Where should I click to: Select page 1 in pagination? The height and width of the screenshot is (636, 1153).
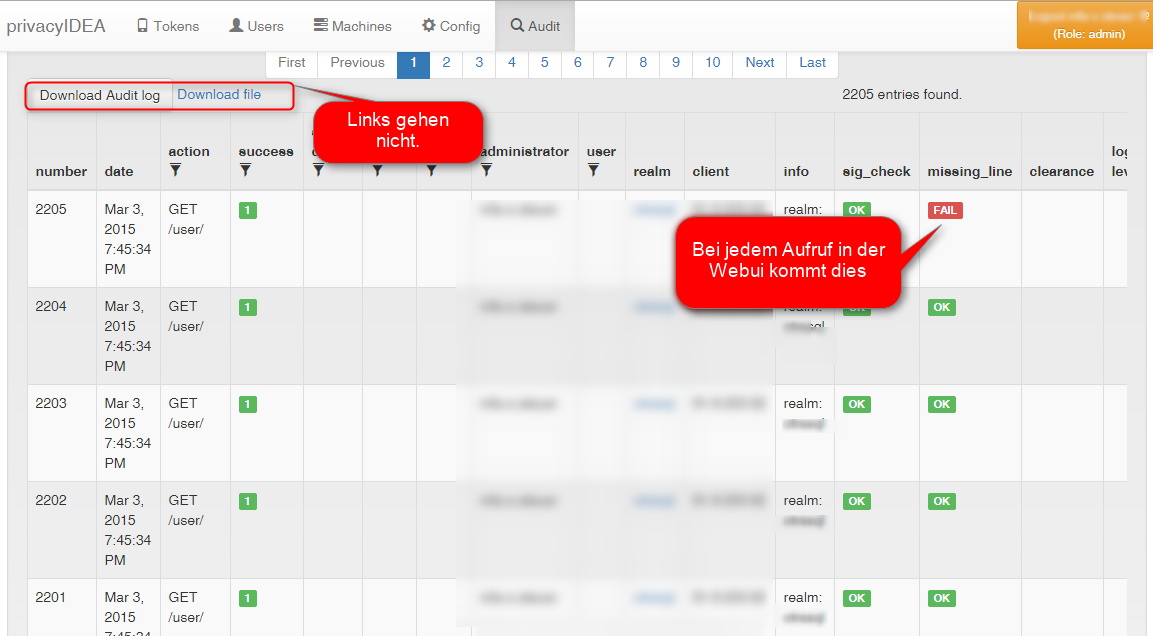coord(413,63)
